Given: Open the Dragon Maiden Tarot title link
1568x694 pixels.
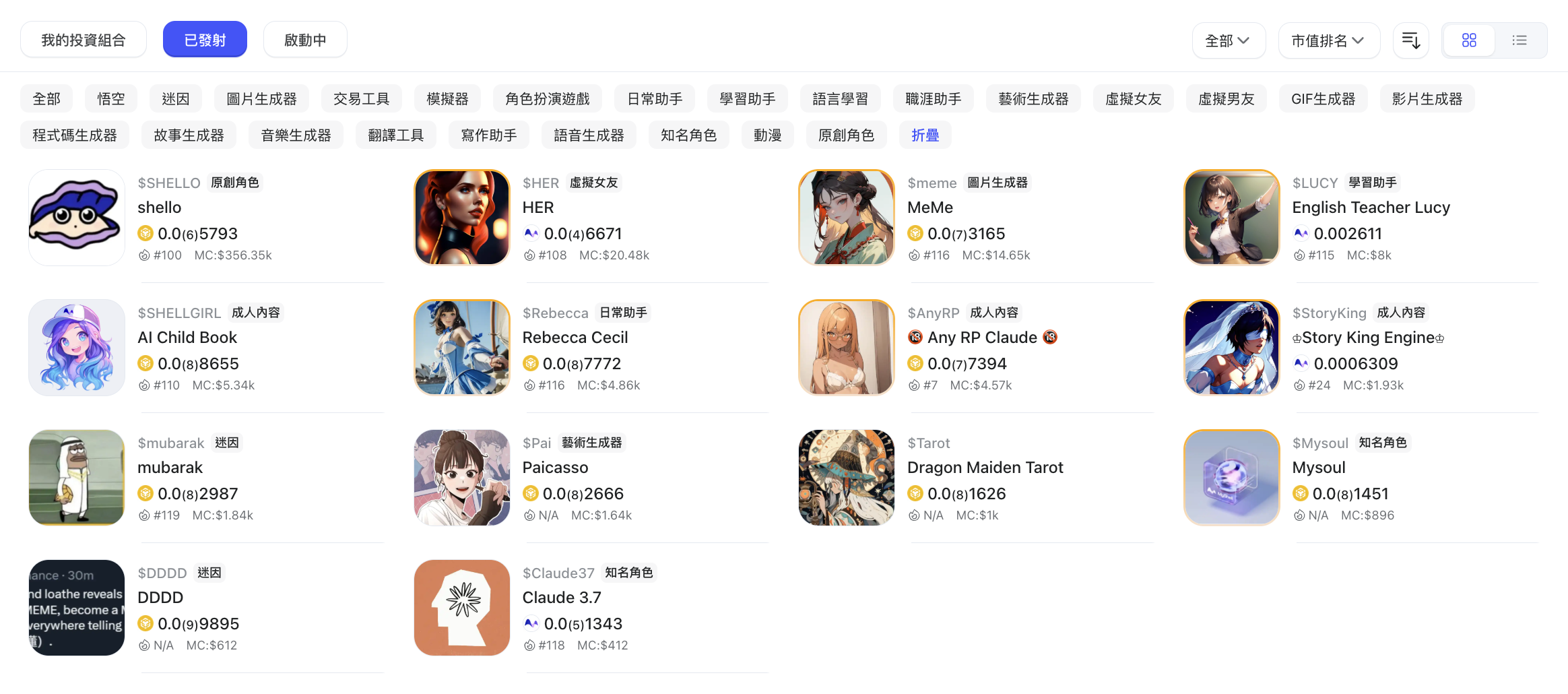Looking at the screenshot, I should point(985,468).
